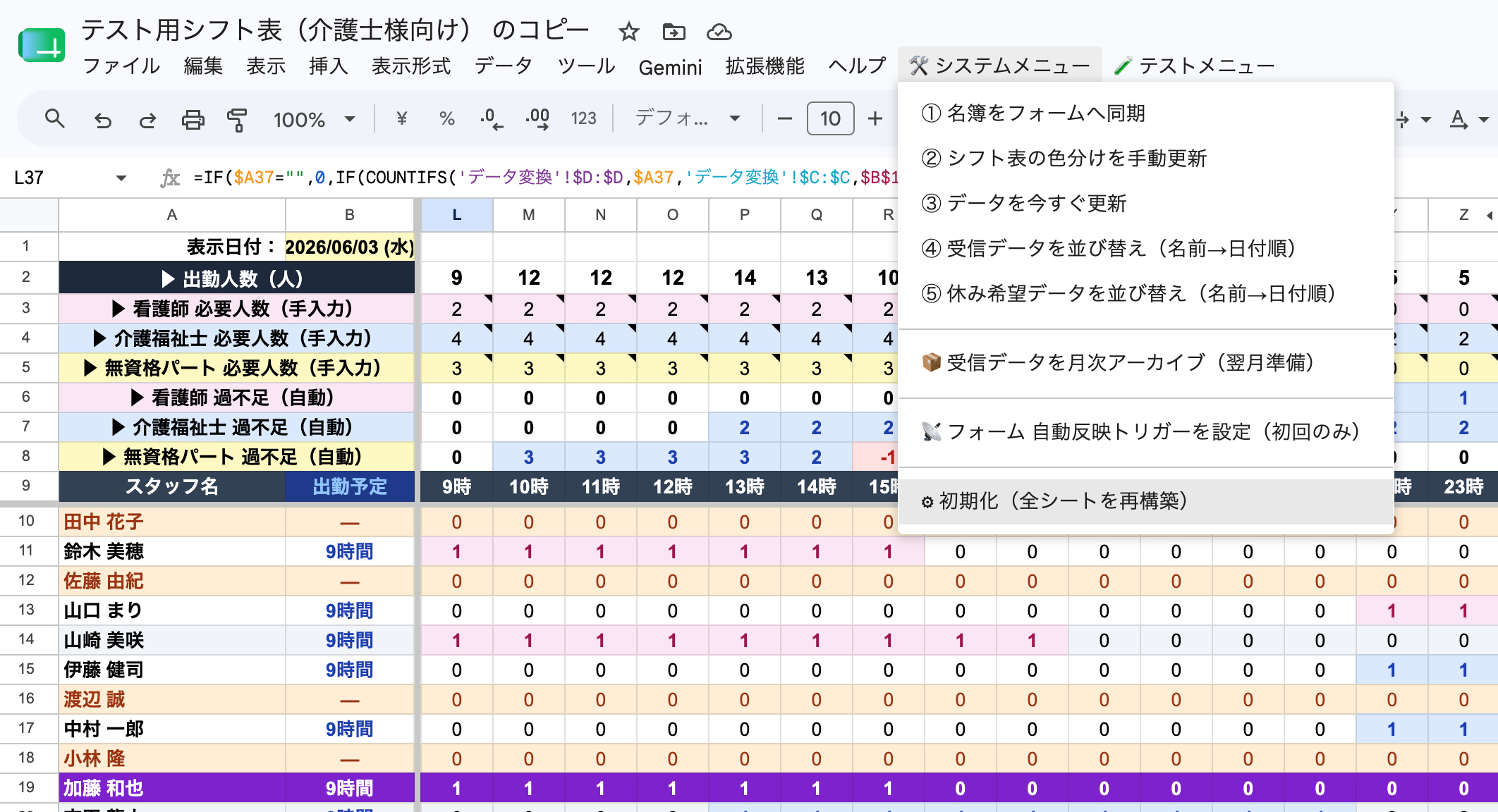Open the 編集 menu
Screen dimensions: 1498x812
pyautogui.click(x=203, y=66)
